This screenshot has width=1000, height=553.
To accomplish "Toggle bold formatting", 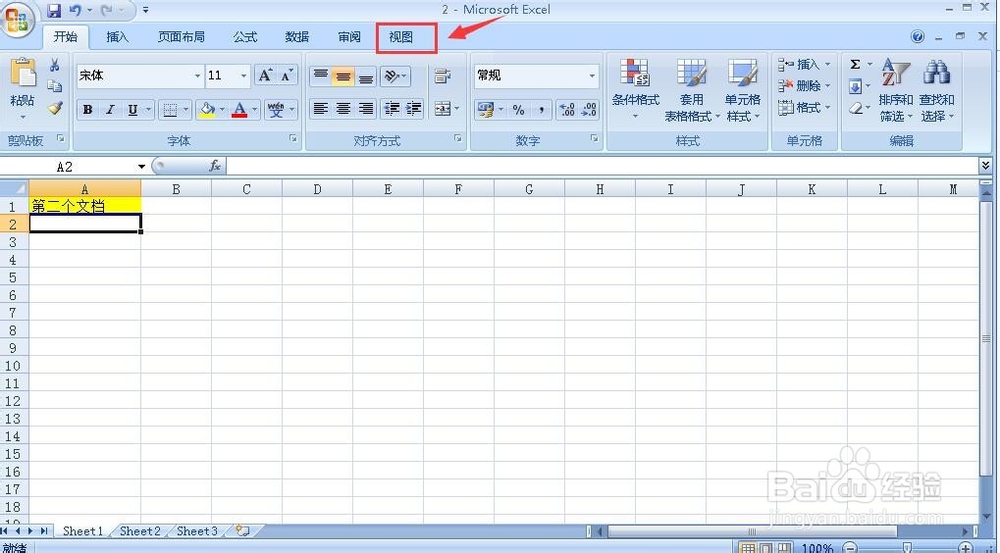I will point(88,110).
